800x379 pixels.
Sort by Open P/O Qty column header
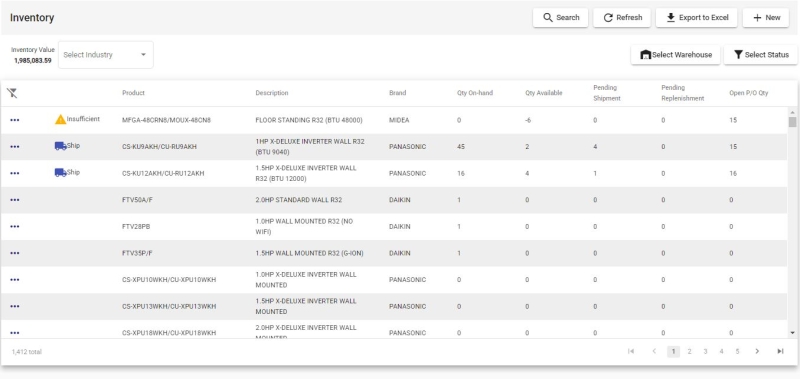pyautogui.click(x=748, y=93)
